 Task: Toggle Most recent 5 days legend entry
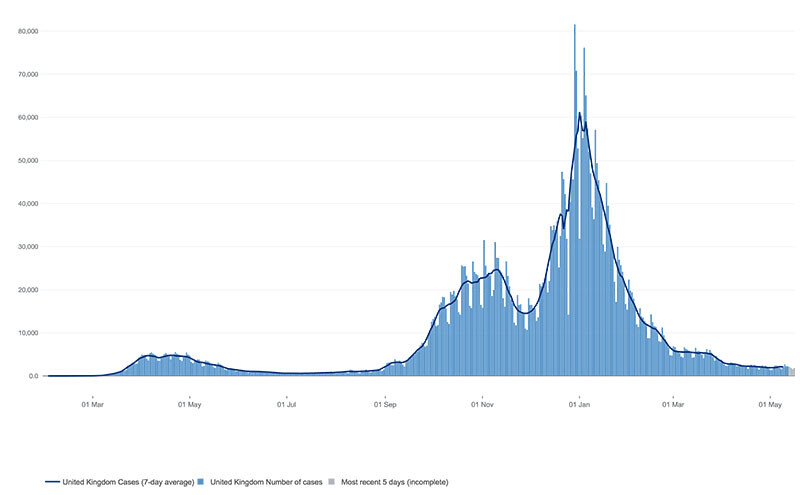pos(388,482)
